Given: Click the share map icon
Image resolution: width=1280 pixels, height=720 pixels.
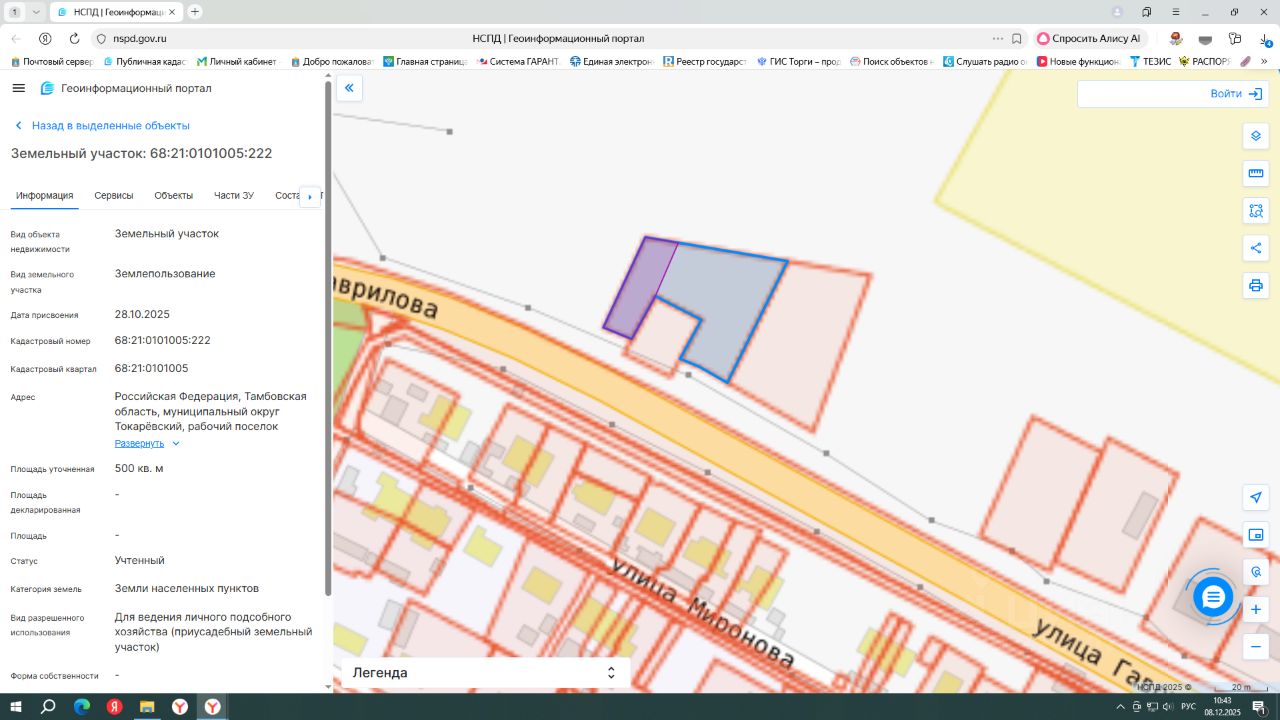Looking at the screenshot, I should coord(1256,248).
